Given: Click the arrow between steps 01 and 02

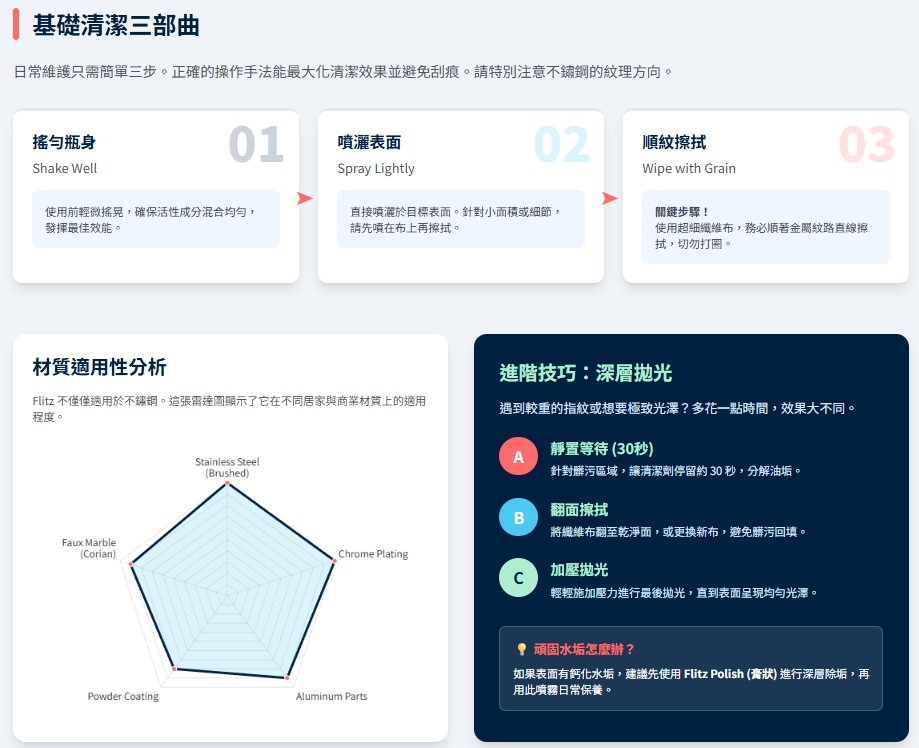Looking at the screenshot, I should coord(306,198).
